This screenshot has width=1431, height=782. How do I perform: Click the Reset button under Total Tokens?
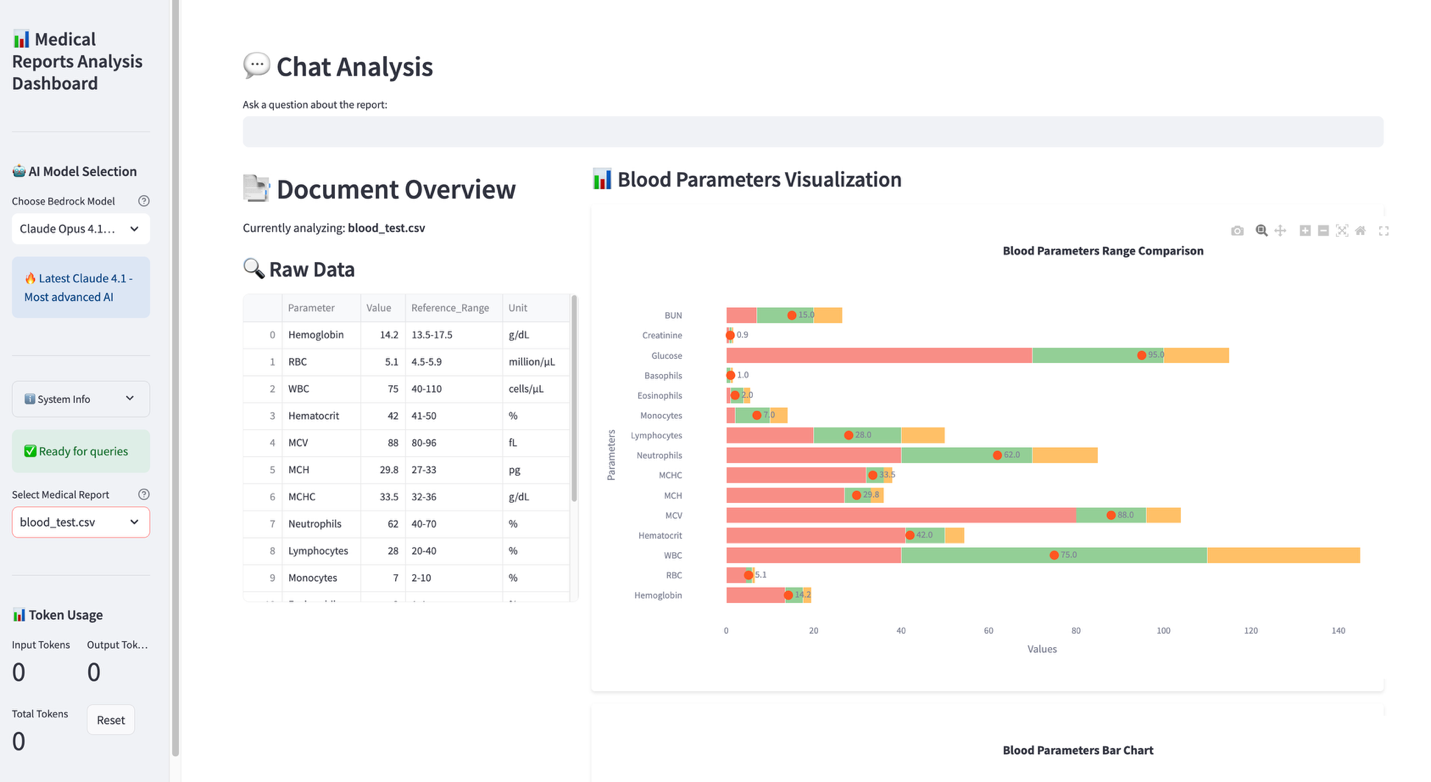(110, 719)
